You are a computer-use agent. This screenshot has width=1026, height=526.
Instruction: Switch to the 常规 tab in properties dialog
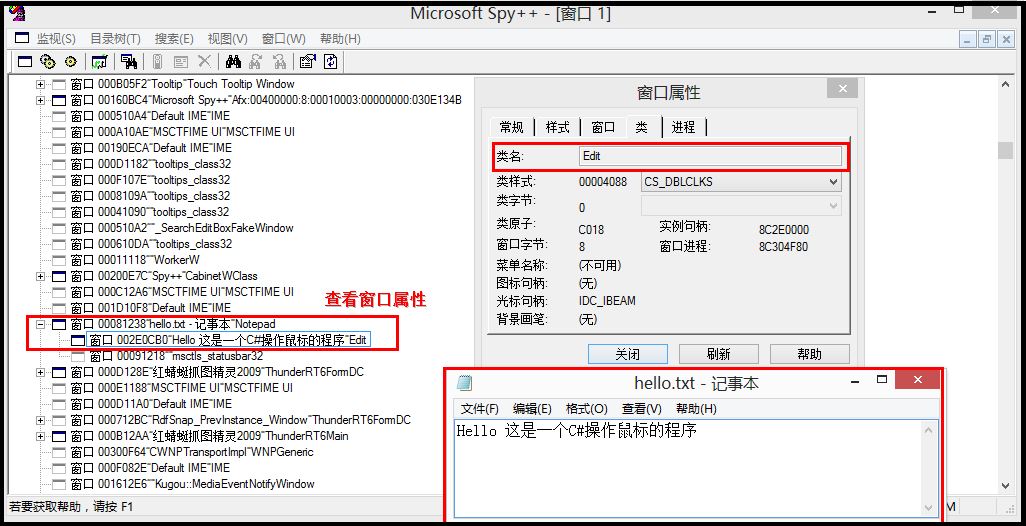(512, 127)
